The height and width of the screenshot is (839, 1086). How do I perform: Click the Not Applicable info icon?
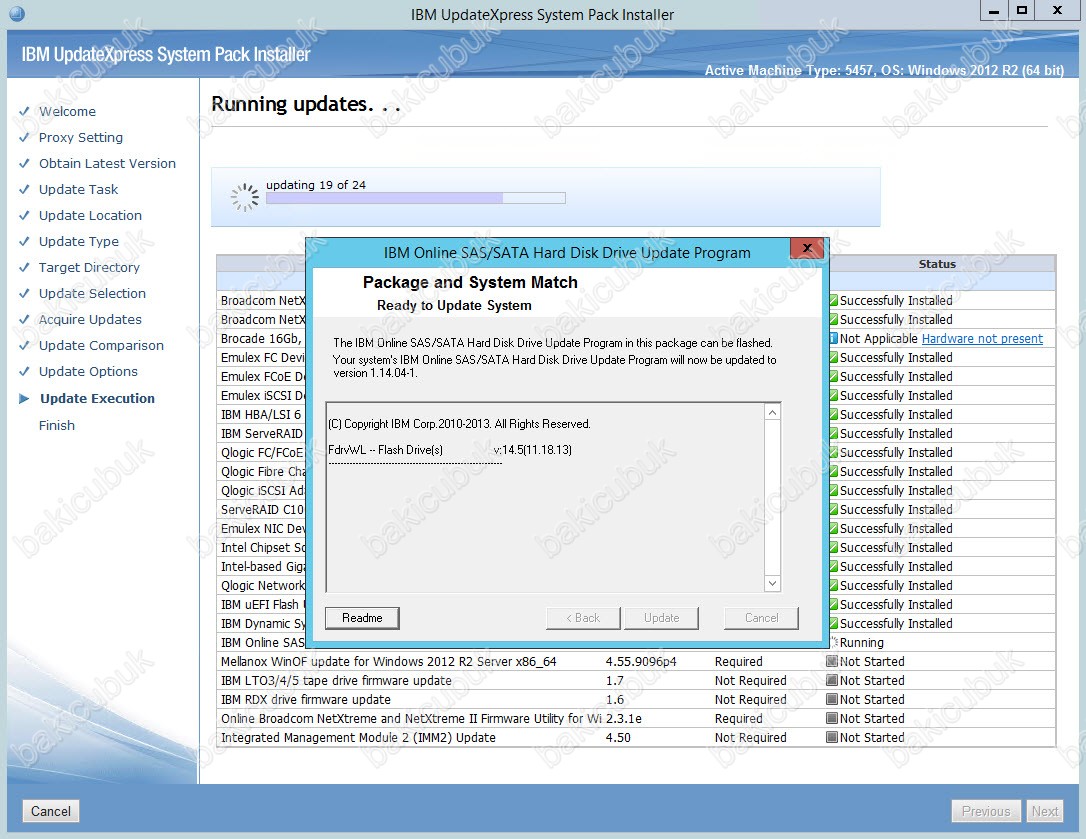(x=833, y=339)
